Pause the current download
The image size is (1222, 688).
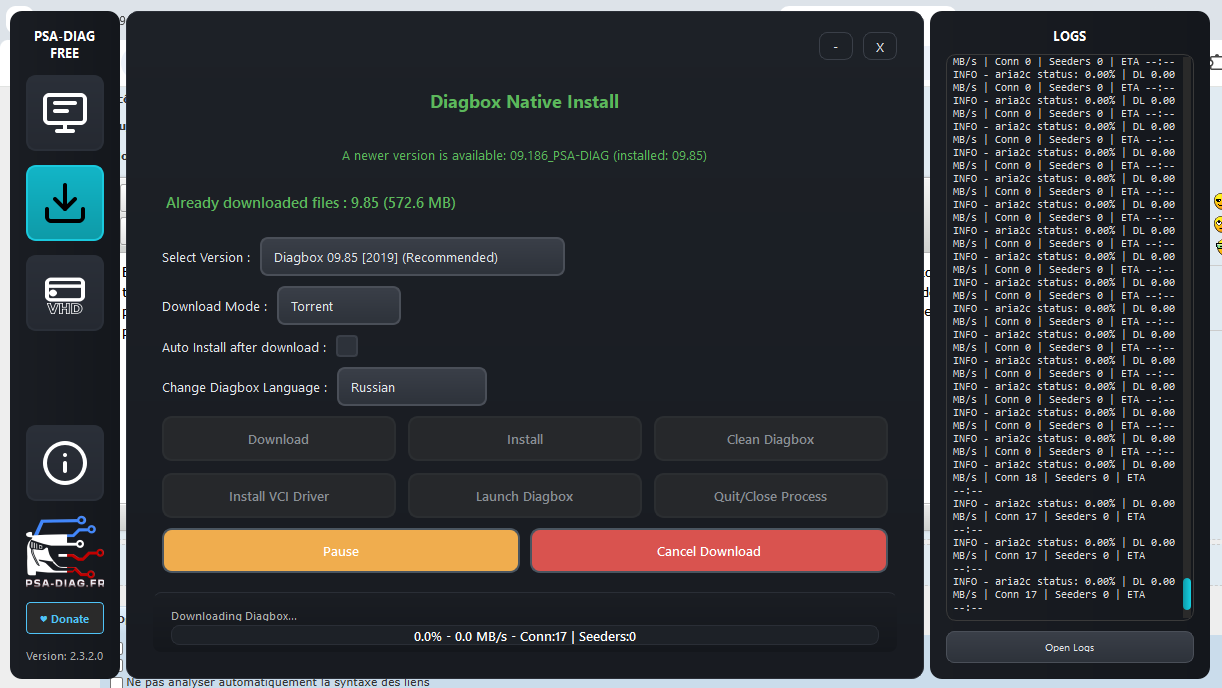[341, 551]
